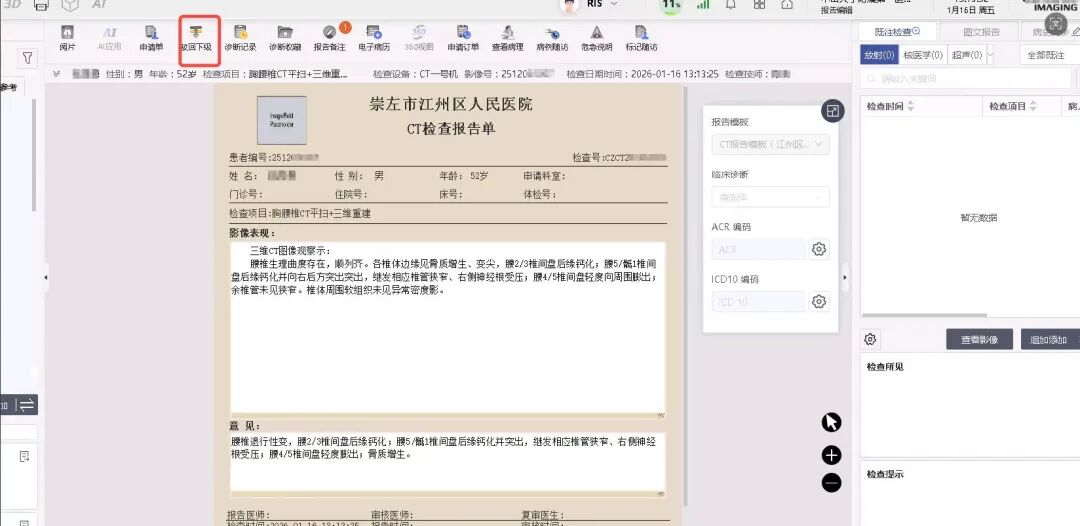Select the 超声(0) tab
The height and width of the screenshot is (526, 1080).
click(x=966, y=55)
